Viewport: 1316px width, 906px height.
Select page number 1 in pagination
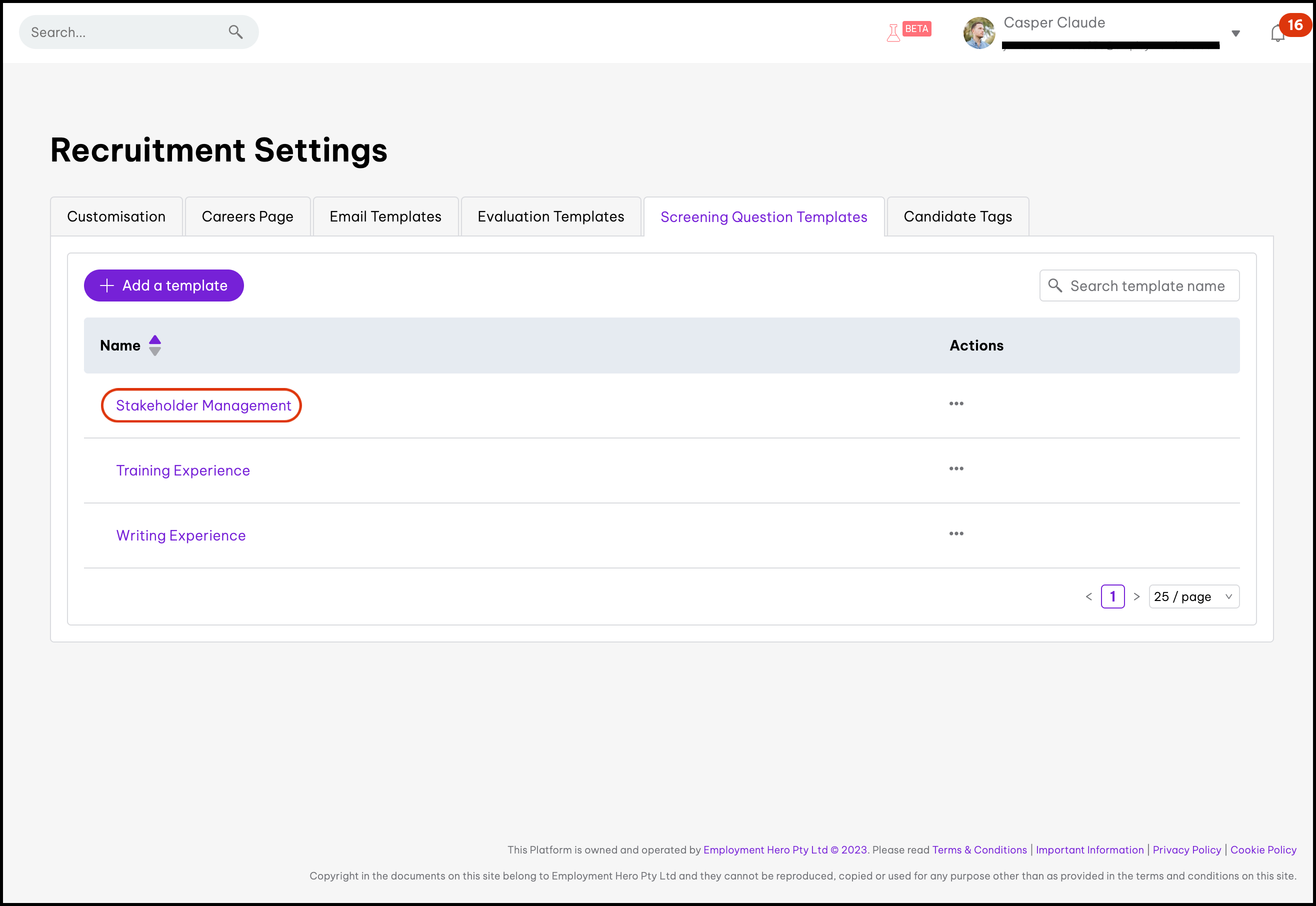pyautogui.click(x=1112, y=596)
